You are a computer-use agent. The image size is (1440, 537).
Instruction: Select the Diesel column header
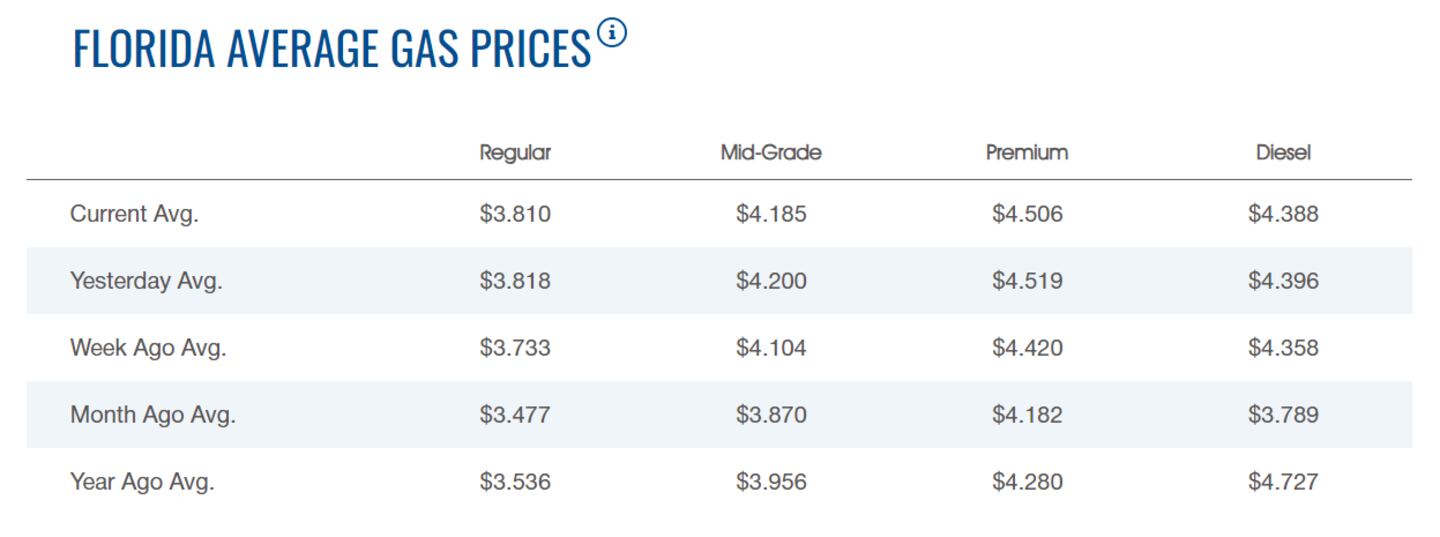[x=1283, y=153]
